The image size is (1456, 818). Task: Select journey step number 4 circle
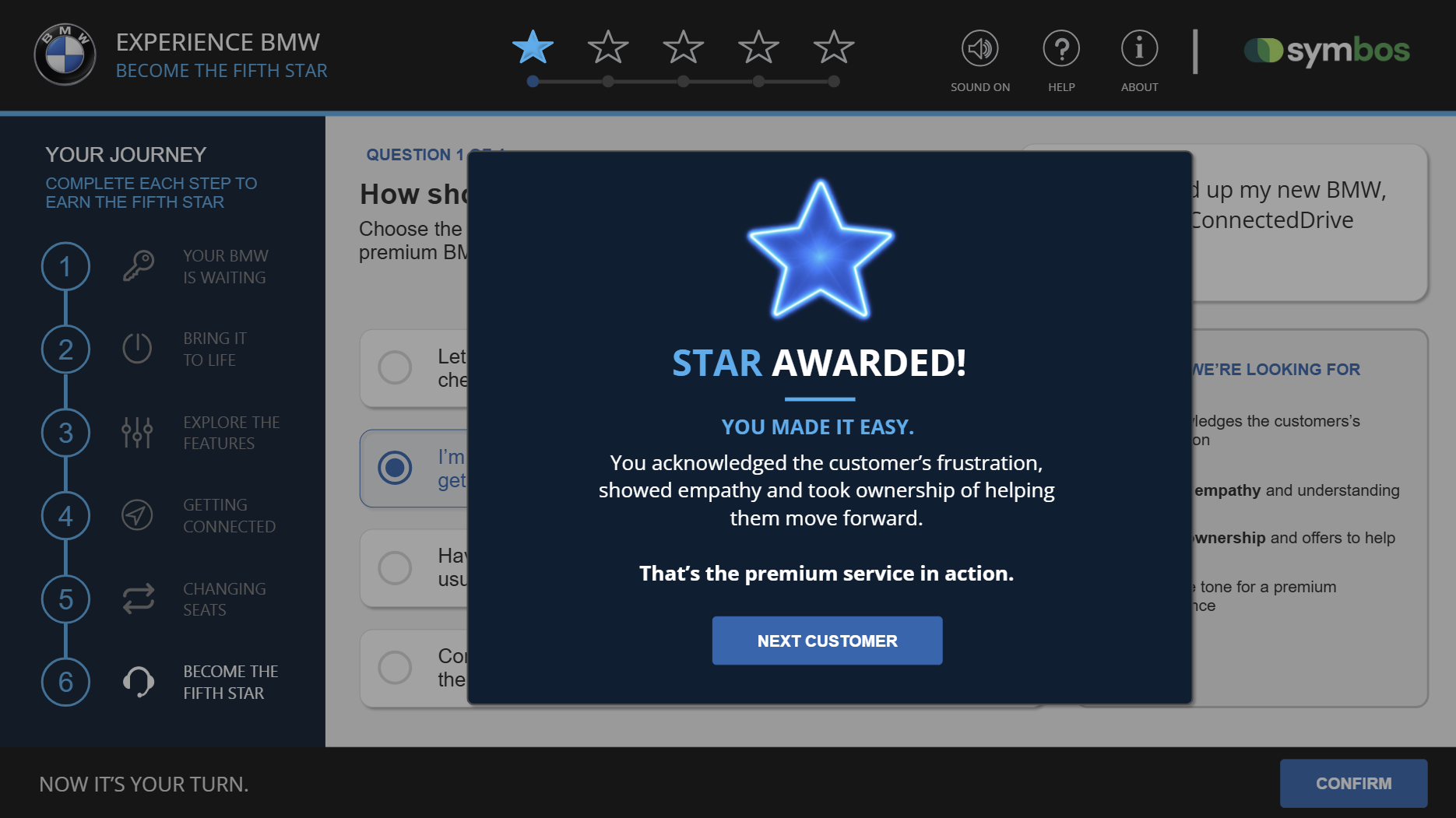[x=65, y=516]
